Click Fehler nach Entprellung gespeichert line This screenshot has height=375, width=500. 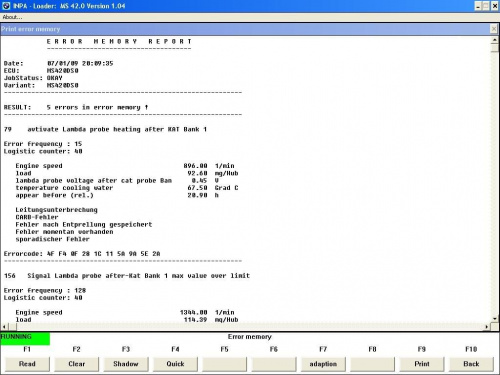[84, 225]
